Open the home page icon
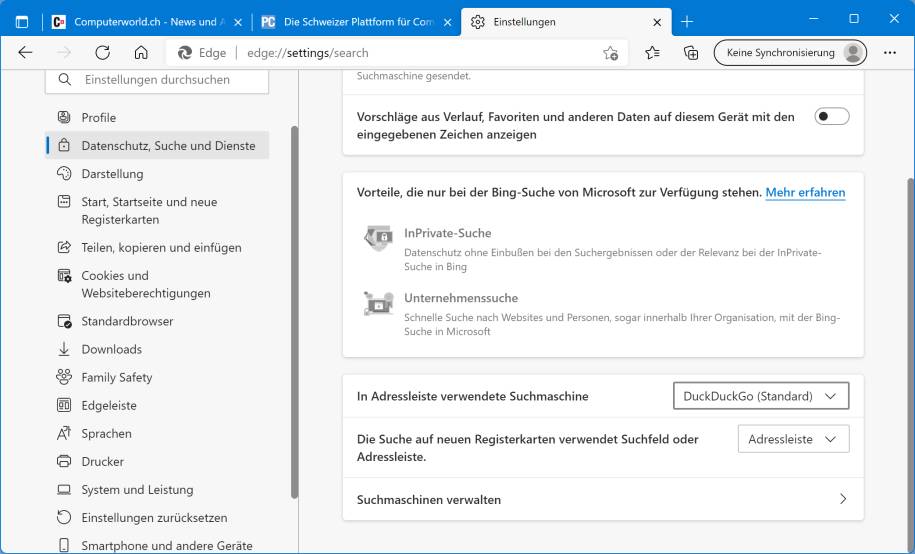 (141, 53)
